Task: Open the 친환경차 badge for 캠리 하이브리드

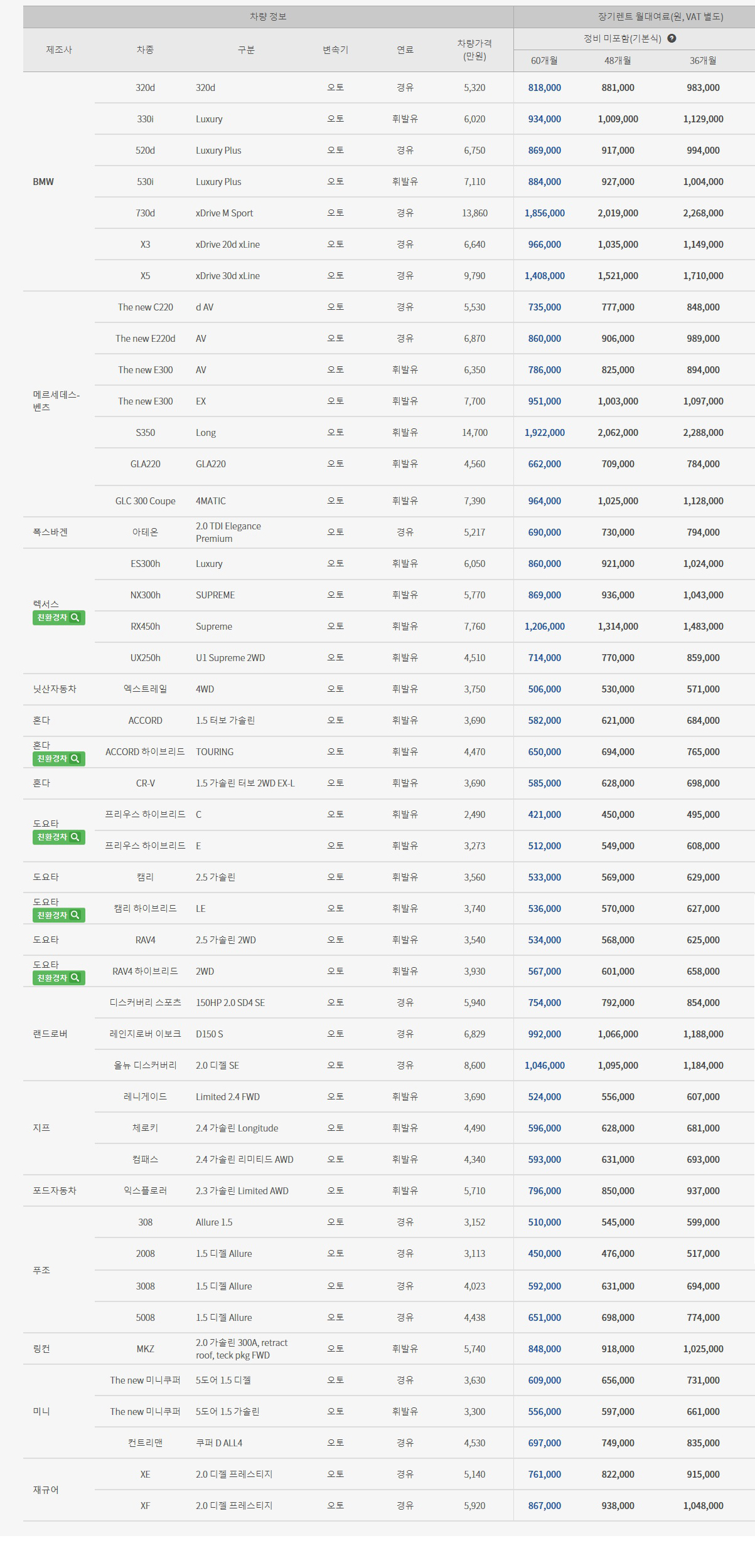Action: point(58,916)
